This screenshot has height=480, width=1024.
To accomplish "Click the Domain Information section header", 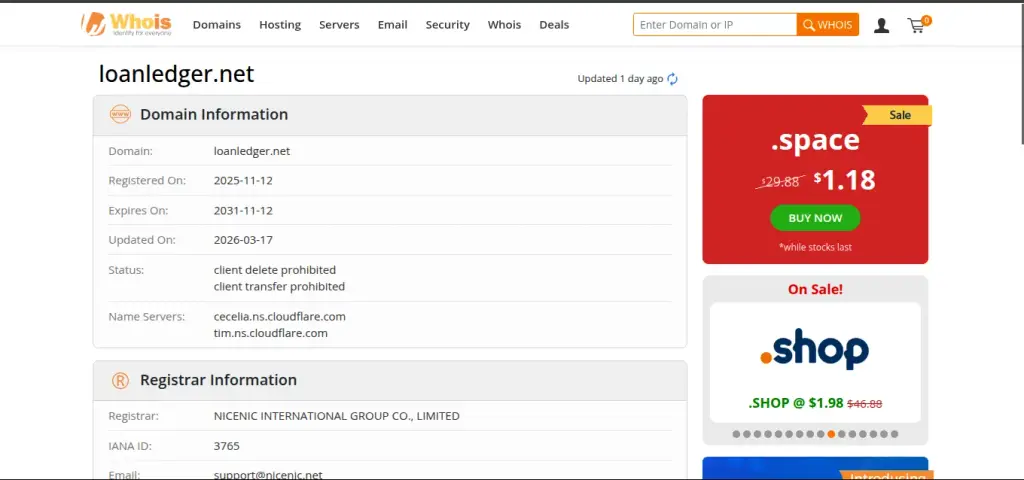I will pyautogui.click(x=390, y=115).
